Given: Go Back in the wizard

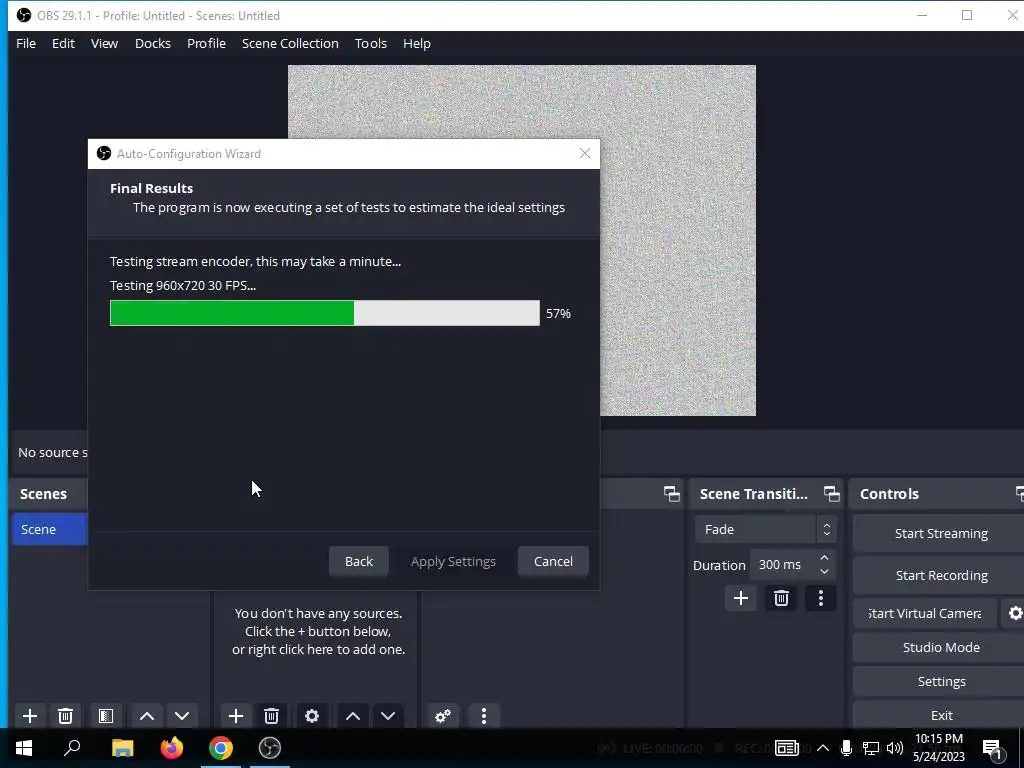Looking at the screenshot, I should point(359,562).
